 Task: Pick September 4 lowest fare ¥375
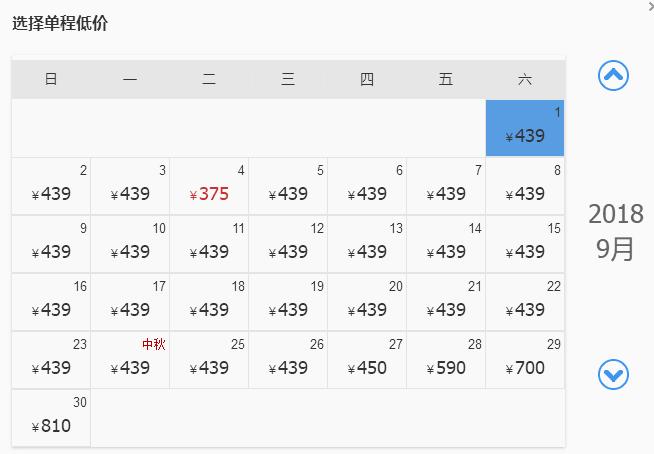point(209,186)
